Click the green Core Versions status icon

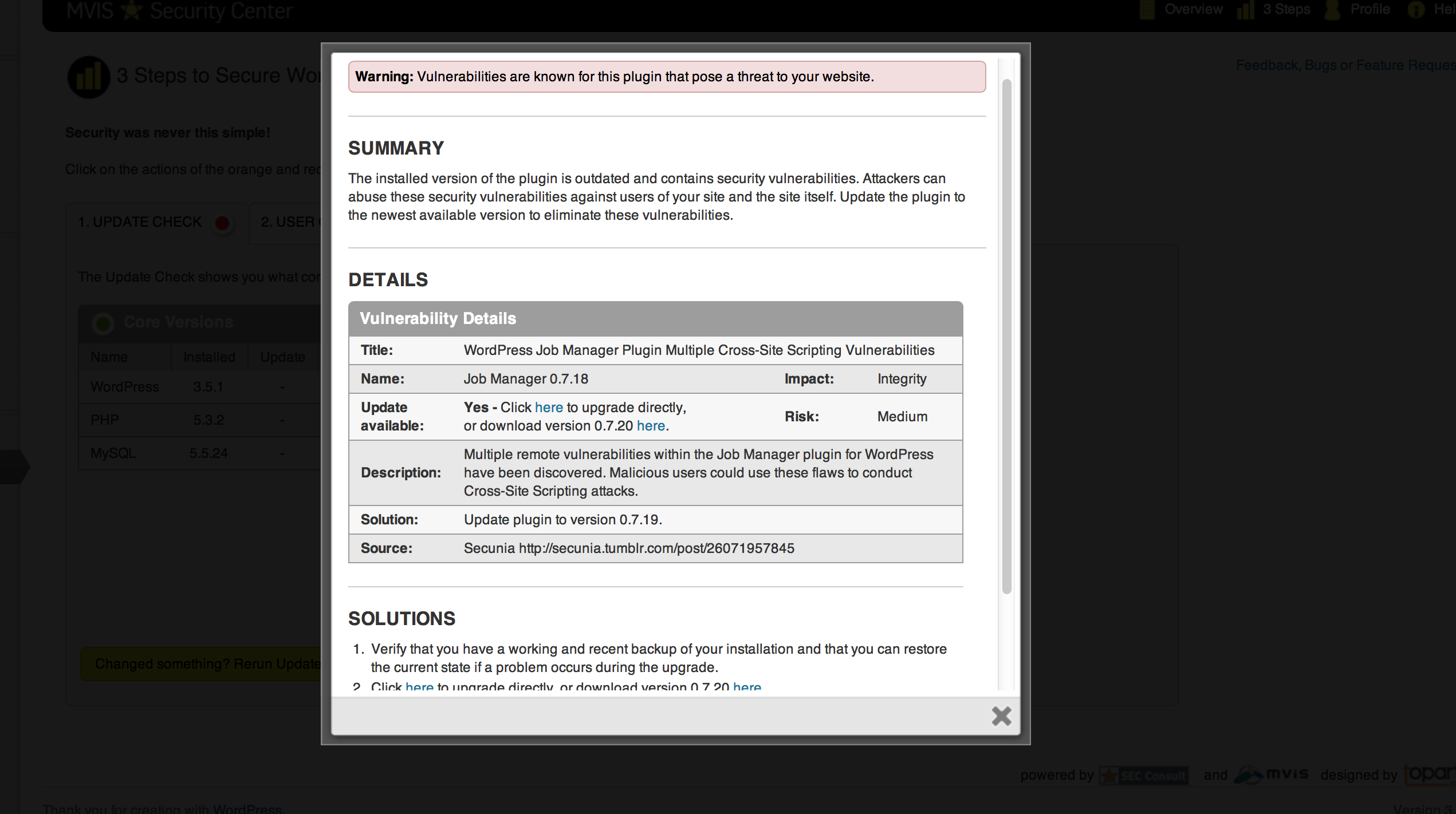click(x=103, y=323)
